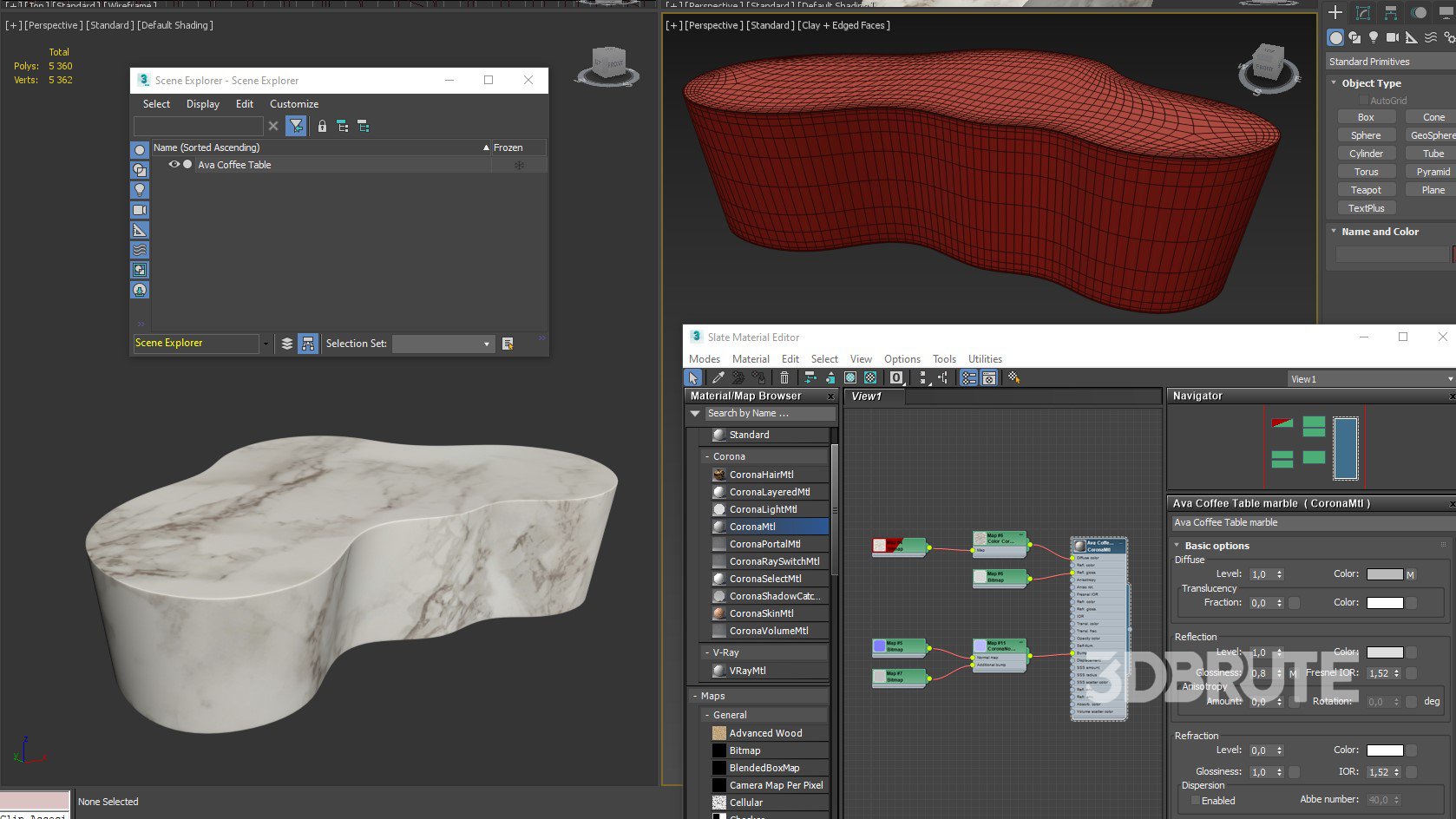Open Standard Primitives category dropdown
1456x819 pixels.
1390,62
